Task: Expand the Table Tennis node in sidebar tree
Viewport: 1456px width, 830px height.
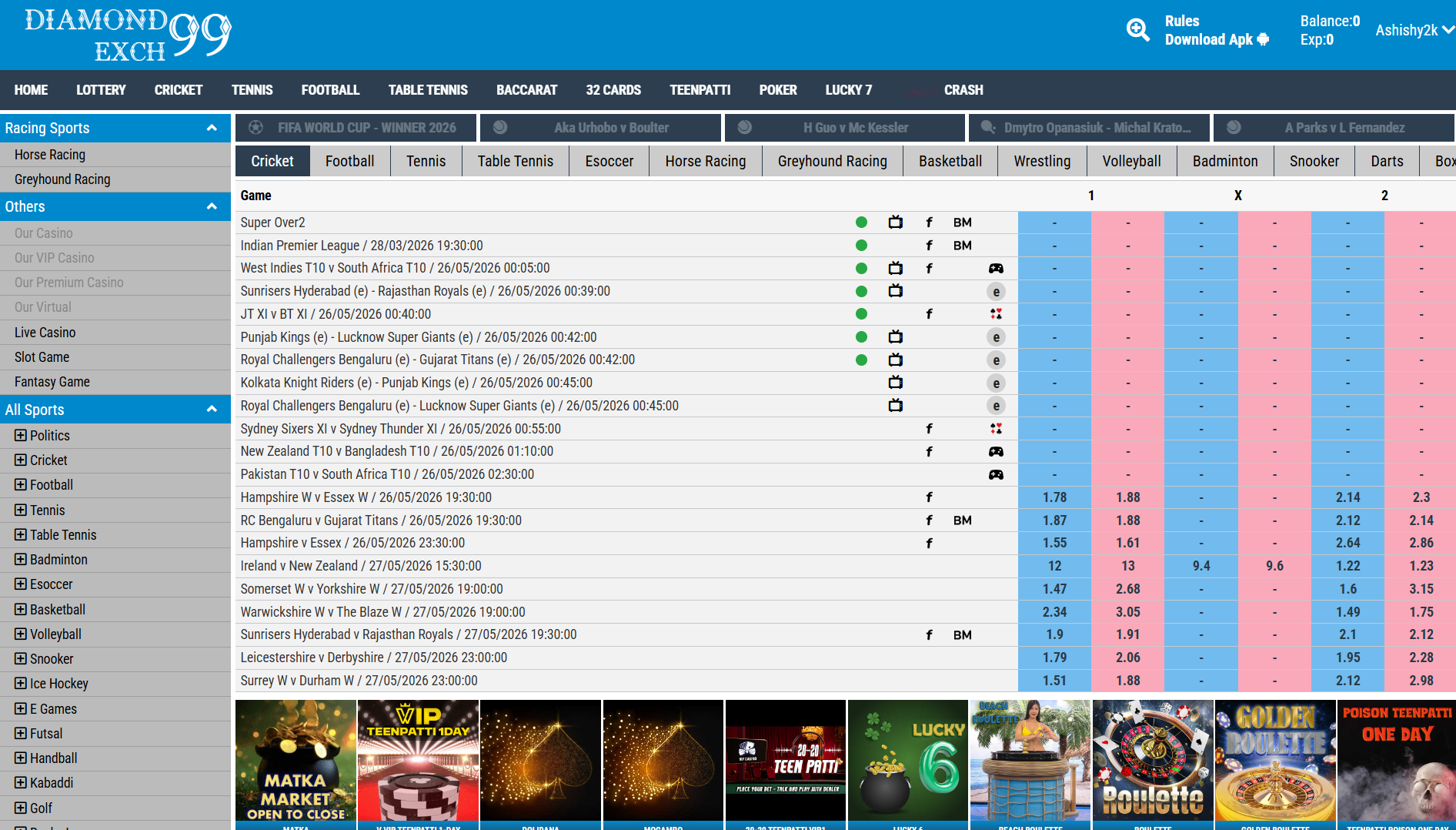Action: 21,534
